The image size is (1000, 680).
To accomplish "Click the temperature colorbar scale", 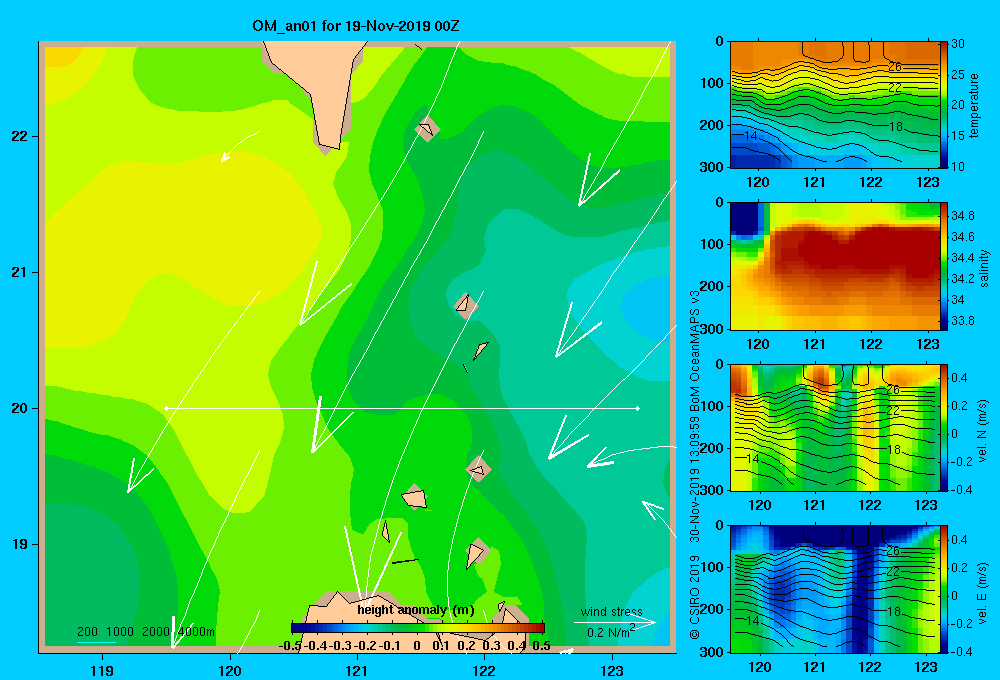I will click(943, 105).
